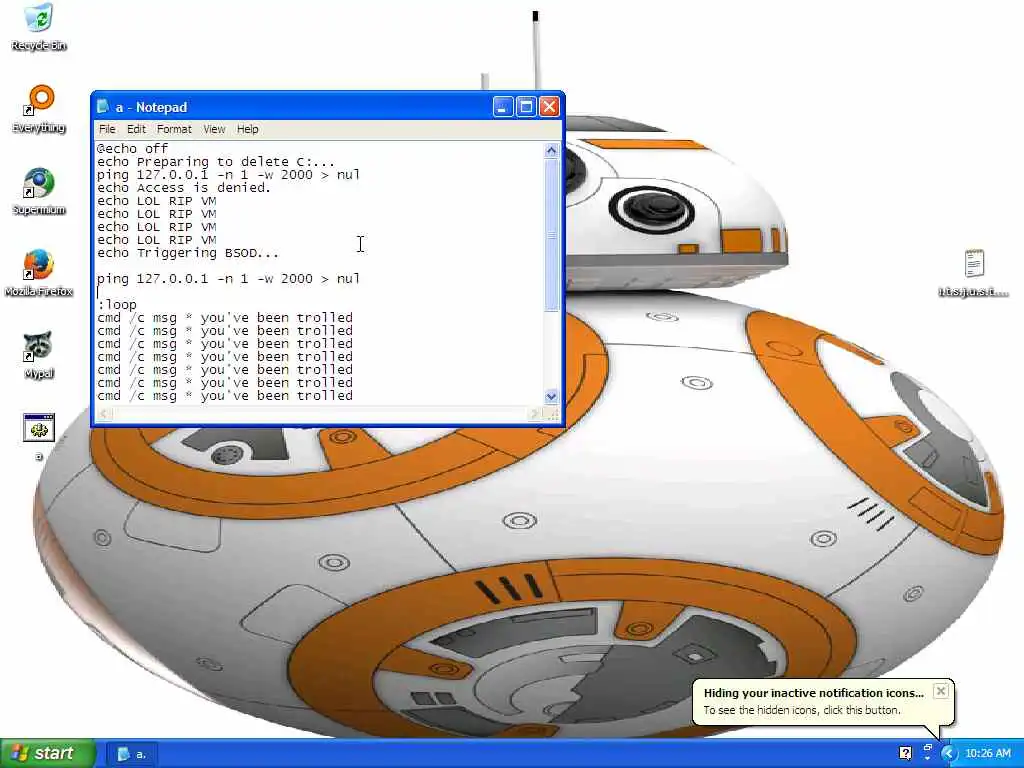Viewport: 1024px width, 768px height.
Task: Click the 10:26 AM taskbar clock
Action: click(x=988, y=754)
